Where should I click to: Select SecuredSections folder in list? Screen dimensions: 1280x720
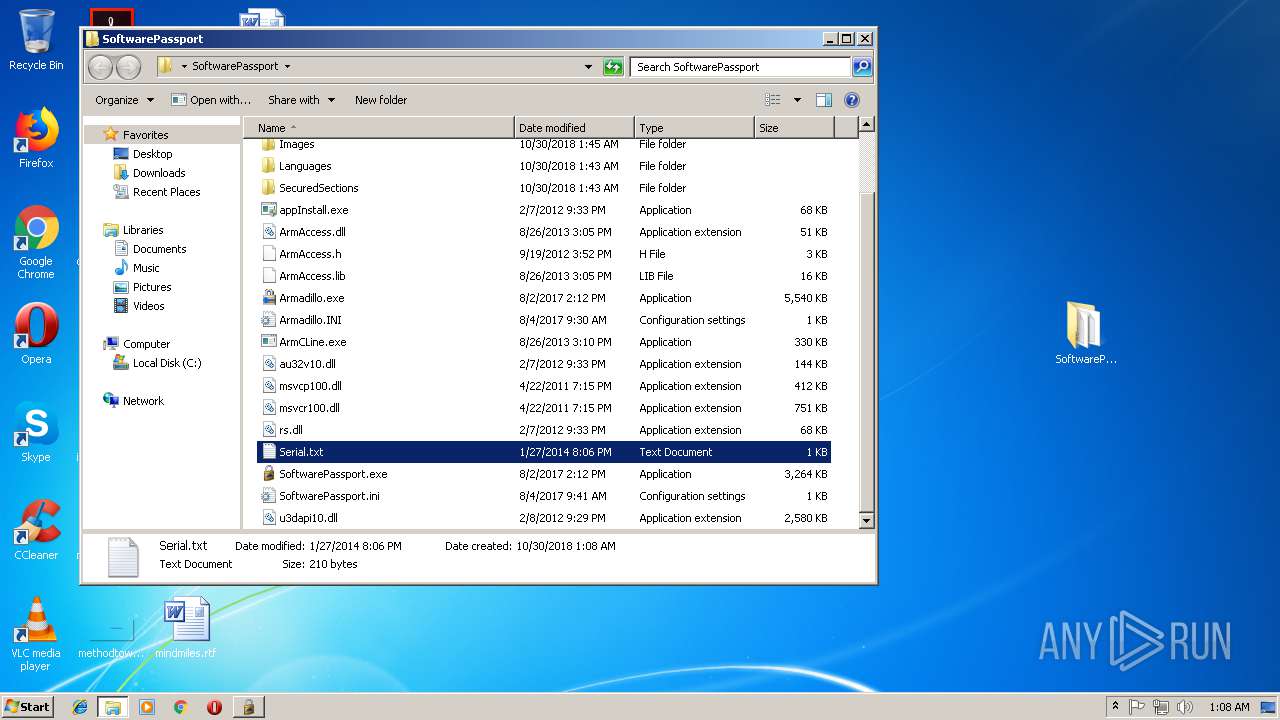click(x=544, y=188)
